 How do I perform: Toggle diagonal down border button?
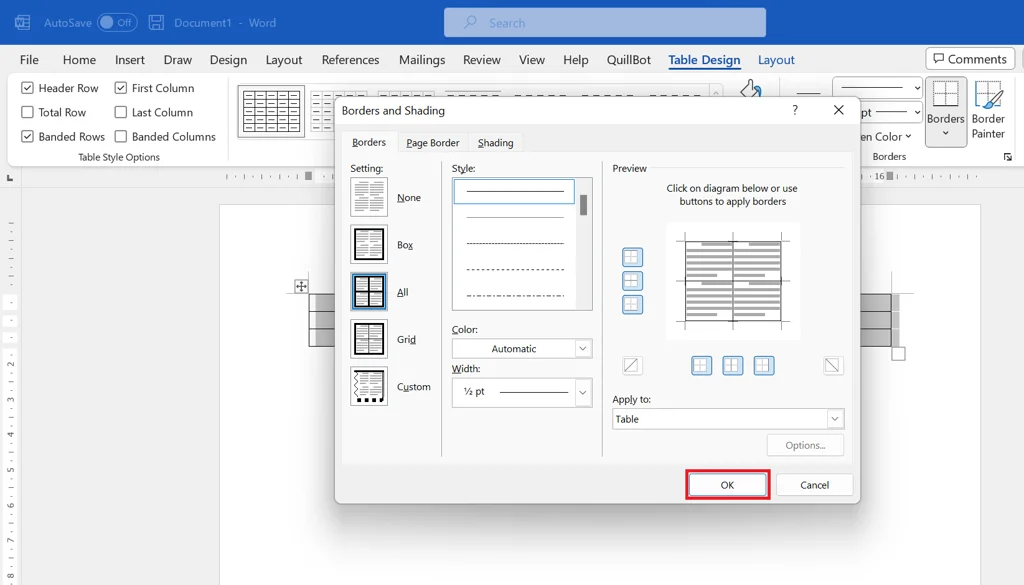click(832, 366)
